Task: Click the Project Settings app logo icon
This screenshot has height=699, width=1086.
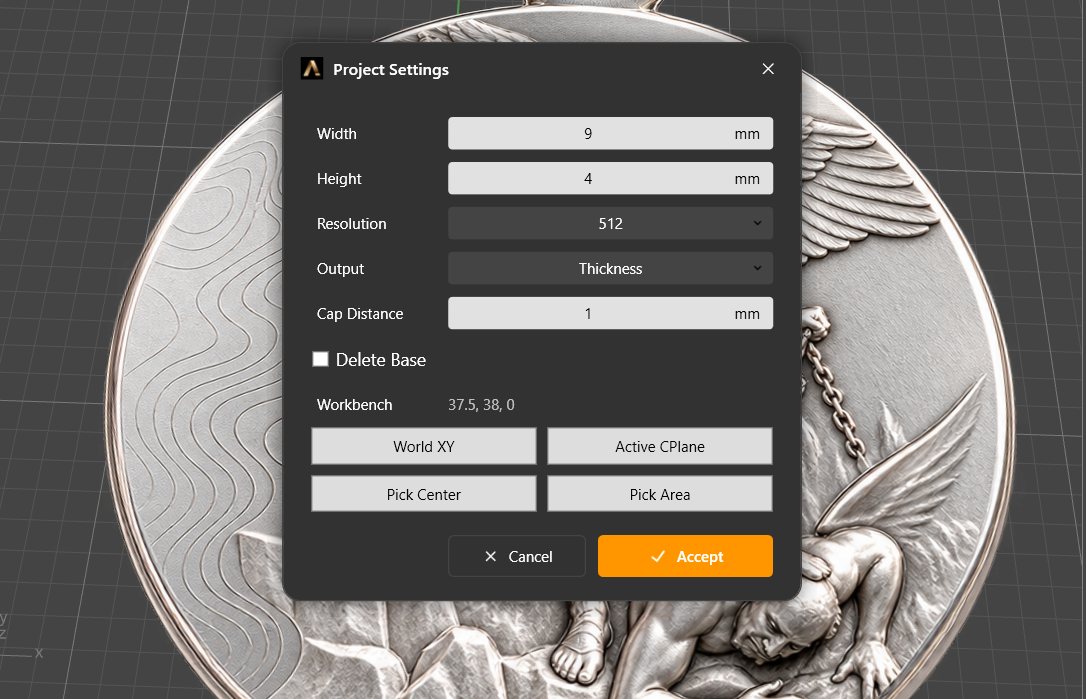Action: [312, 69]
